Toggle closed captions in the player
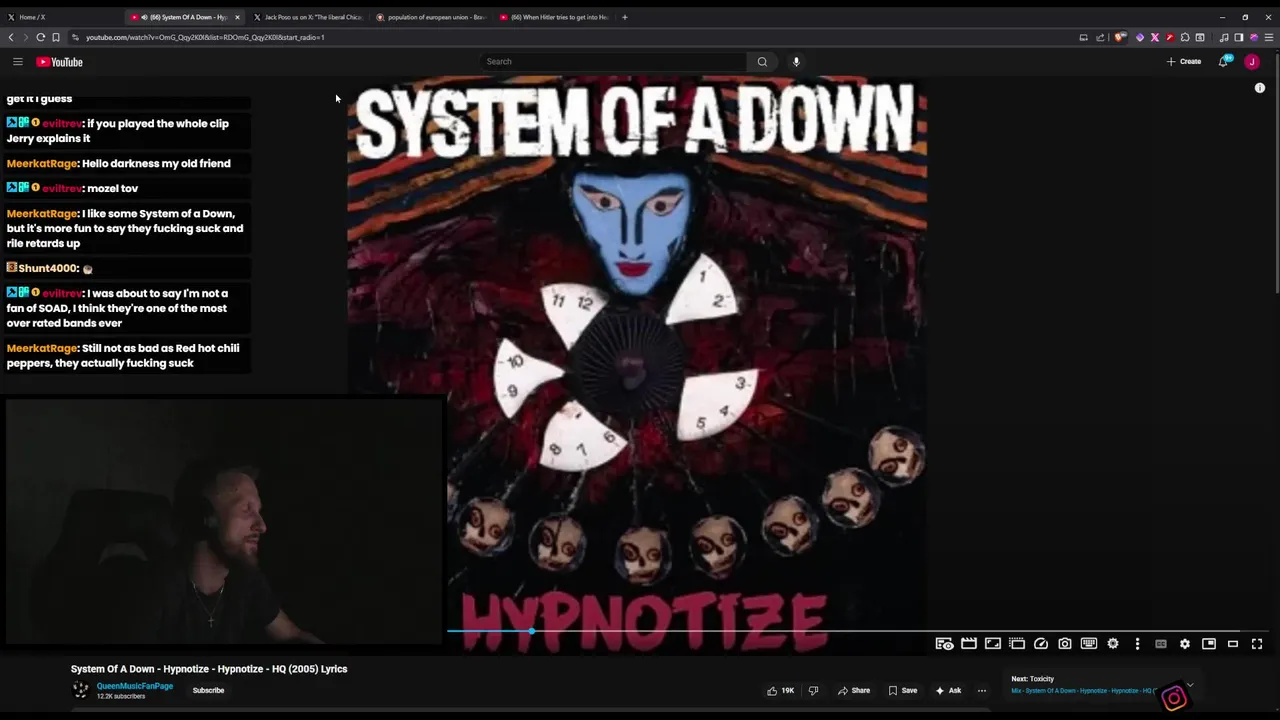1280x720 pixels. [1161, 644]
